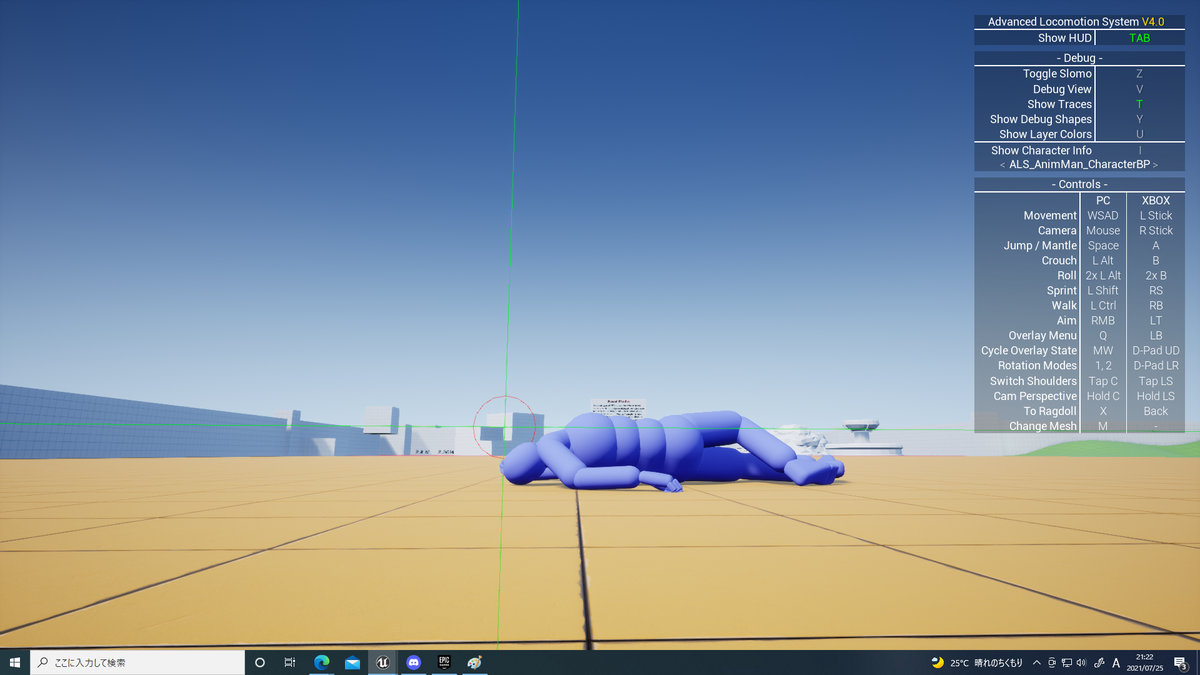Click the green T key for Show Traces

click(x=1139, y=104)
